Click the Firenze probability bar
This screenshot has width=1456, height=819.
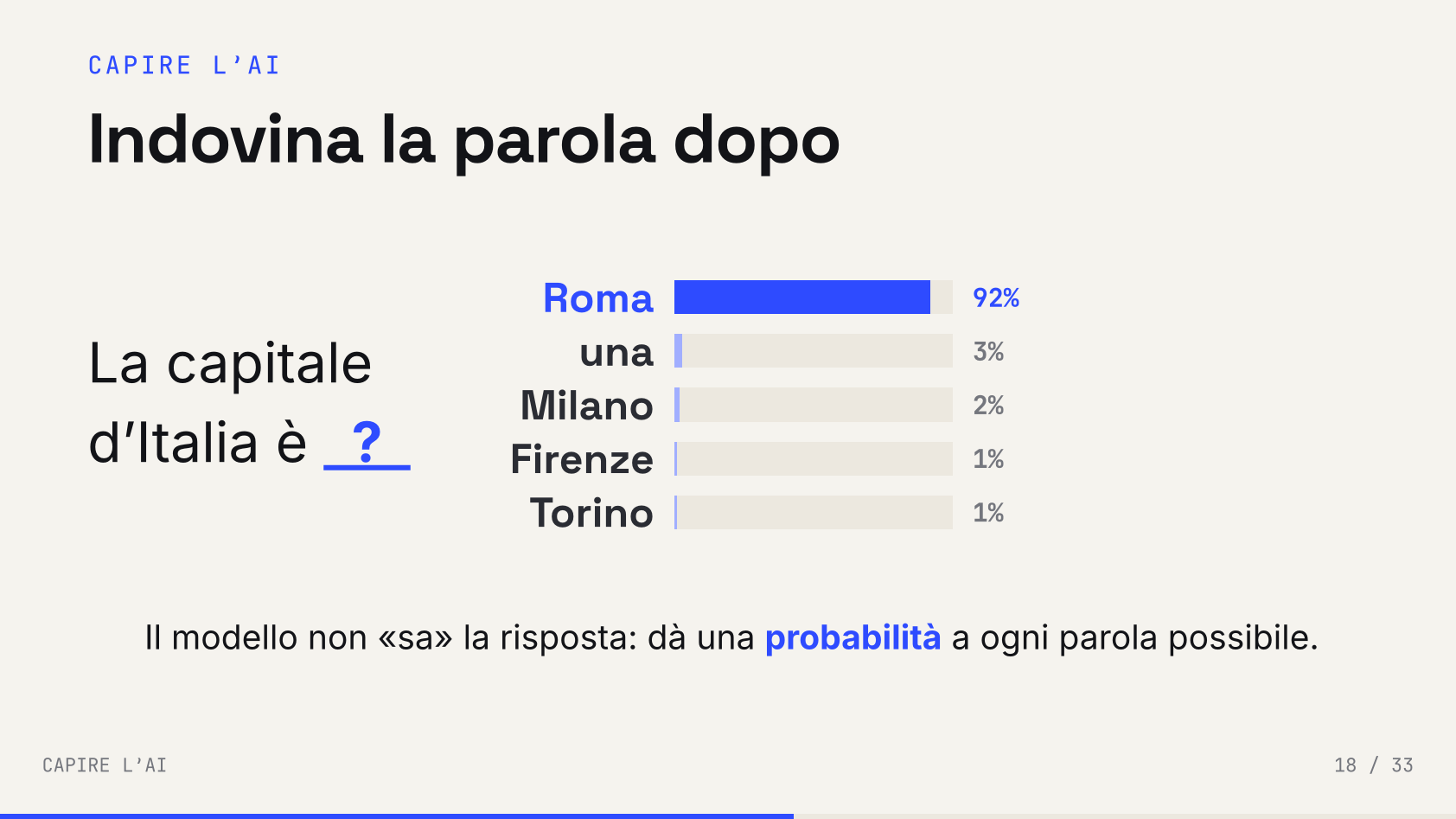813,458
